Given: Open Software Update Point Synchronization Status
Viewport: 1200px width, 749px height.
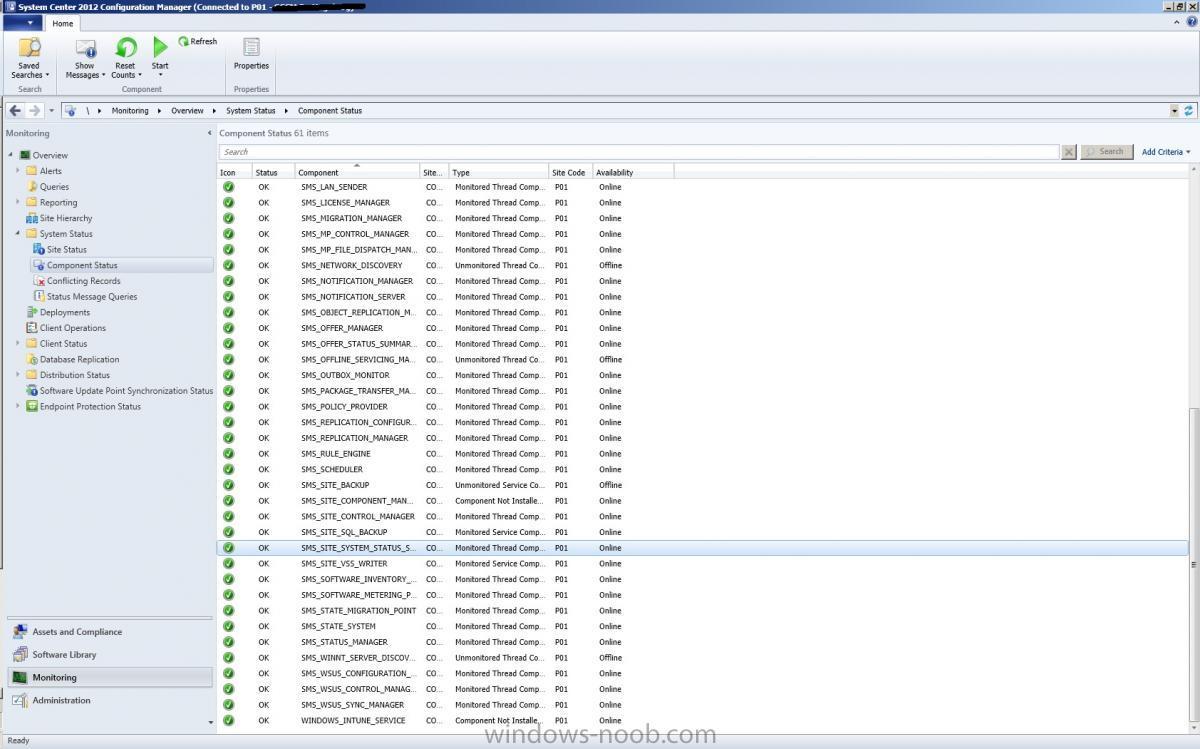Looking at the screenshot, I should [x=126, y=391].
